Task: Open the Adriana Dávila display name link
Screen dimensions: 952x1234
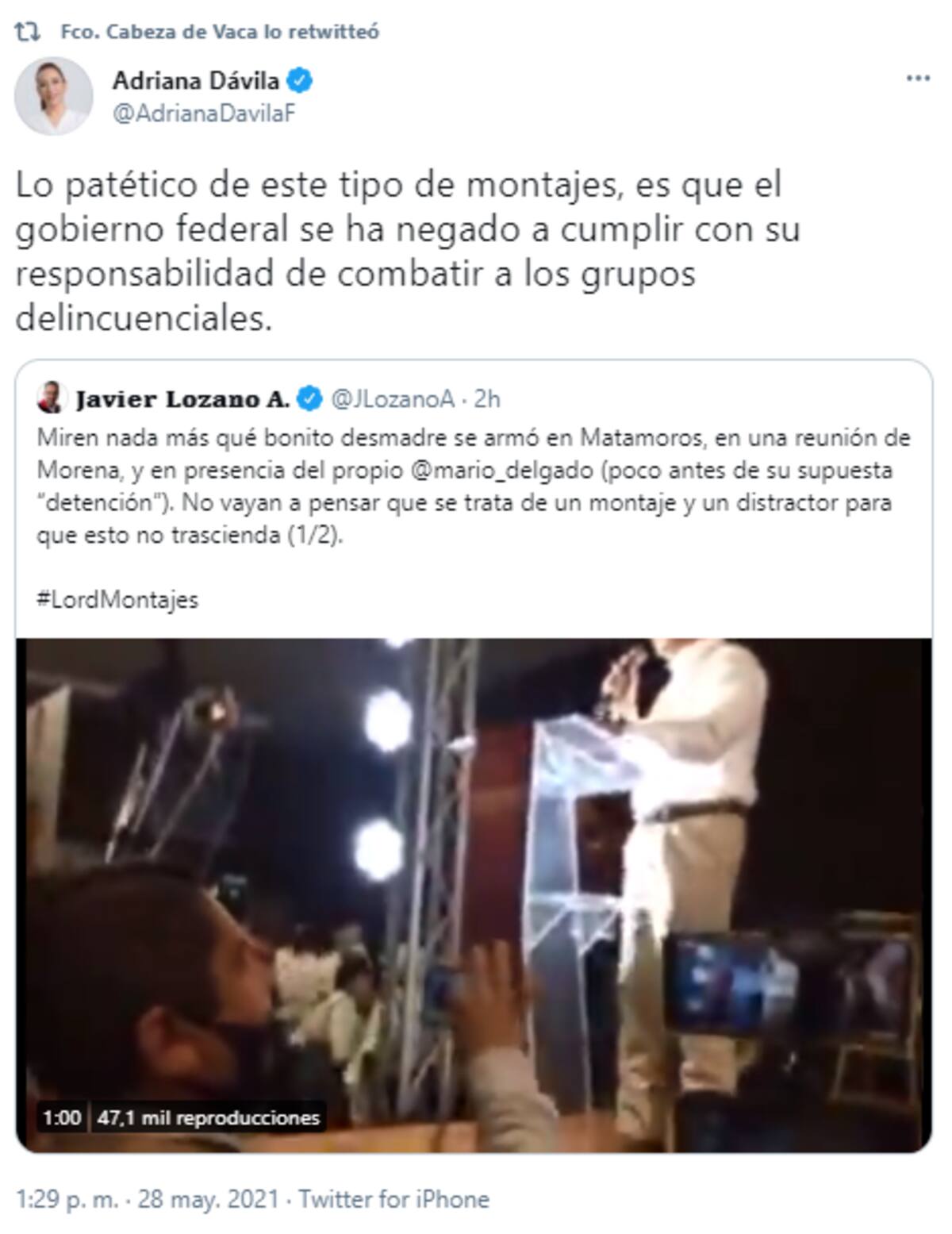Action: point(196,80)
